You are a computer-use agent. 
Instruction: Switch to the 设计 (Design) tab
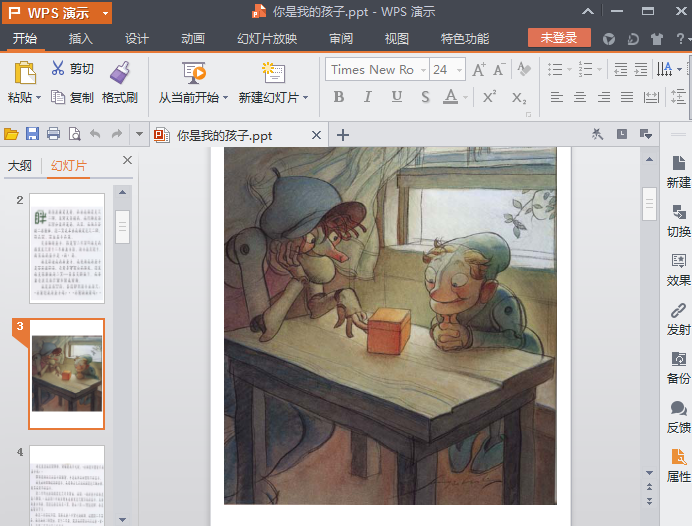click(137, 39)
